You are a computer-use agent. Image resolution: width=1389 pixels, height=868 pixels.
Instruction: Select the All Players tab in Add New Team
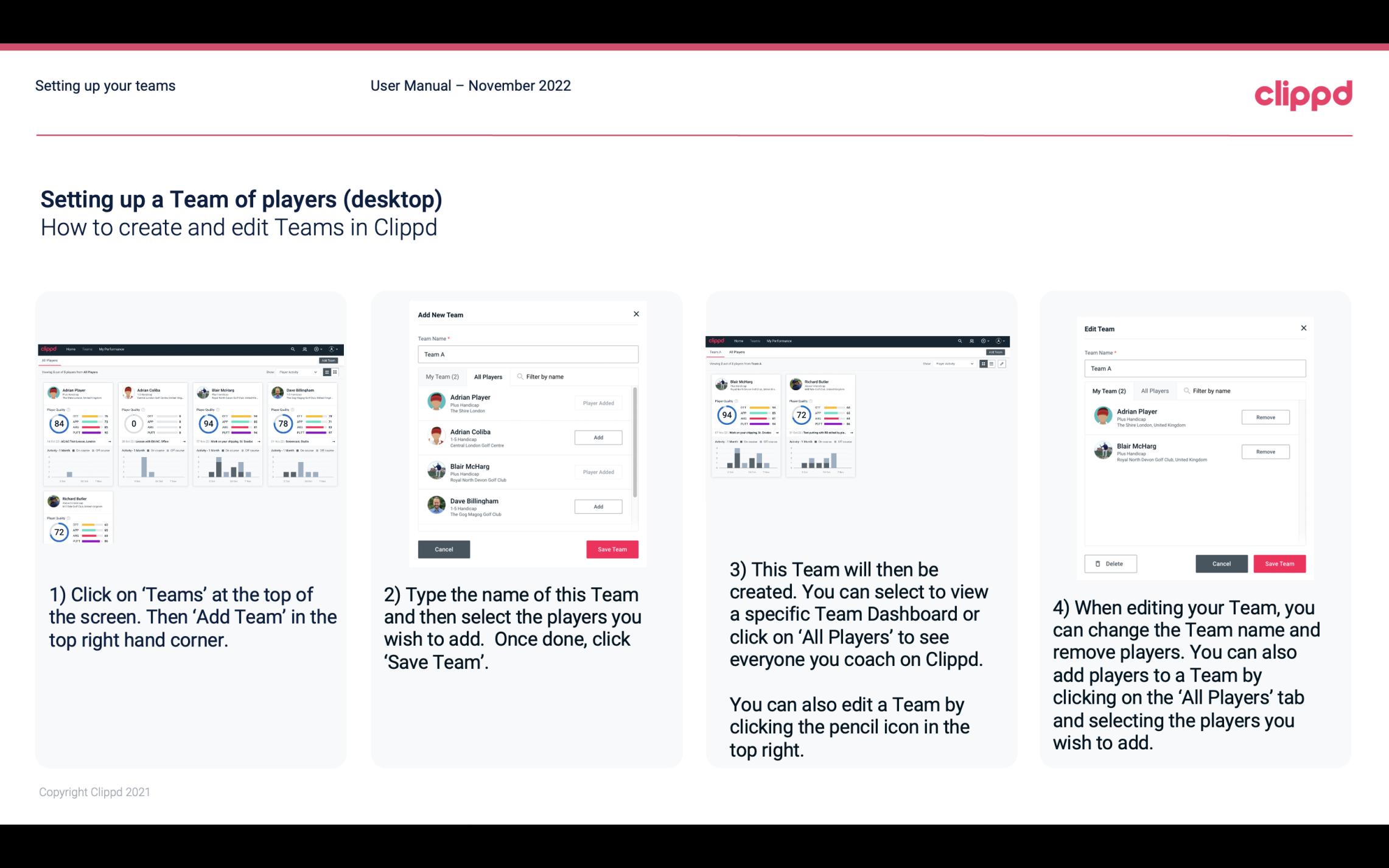(488, 377)
